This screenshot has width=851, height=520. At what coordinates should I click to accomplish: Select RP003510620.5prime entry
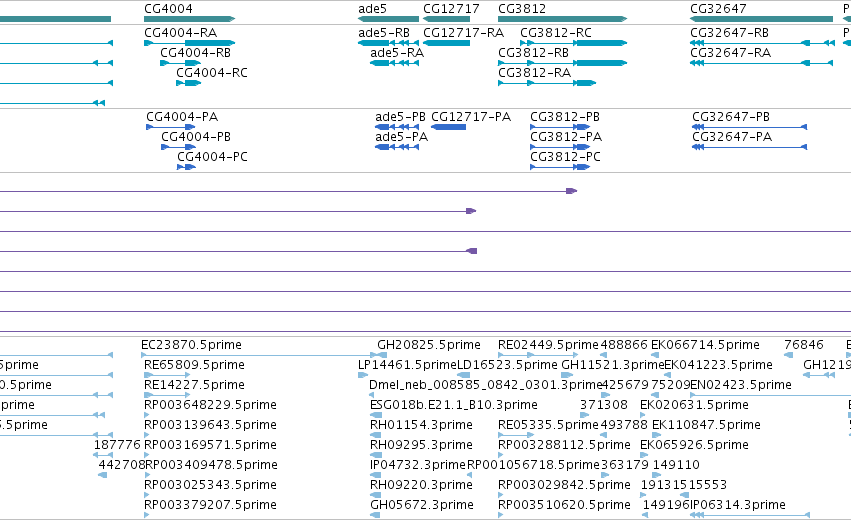coord(564,505)
